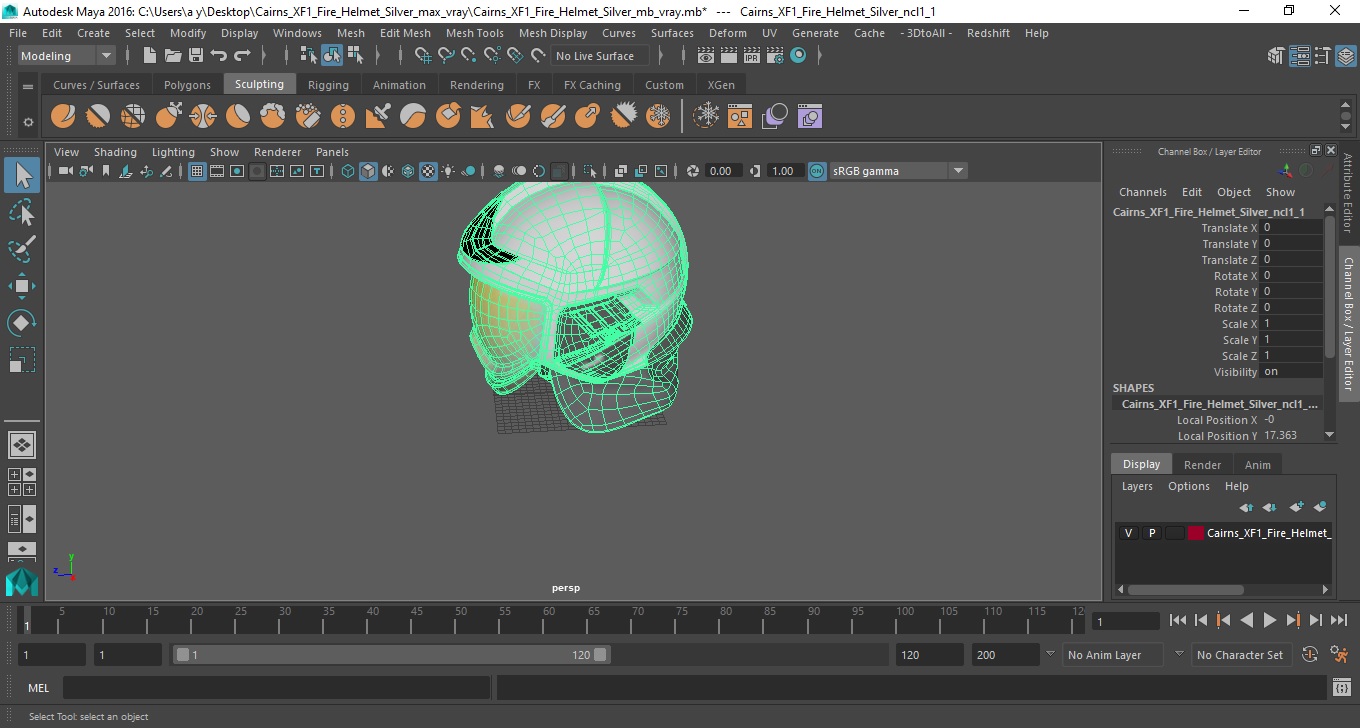Select the Lasso Select tool in toolbox
The image size is (1360, 728).
coord(22,212)
